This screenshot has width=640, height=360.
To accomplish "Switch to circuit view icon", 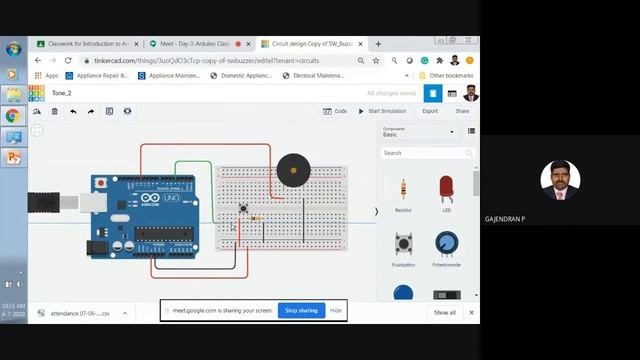I will (x=433, y=93).
